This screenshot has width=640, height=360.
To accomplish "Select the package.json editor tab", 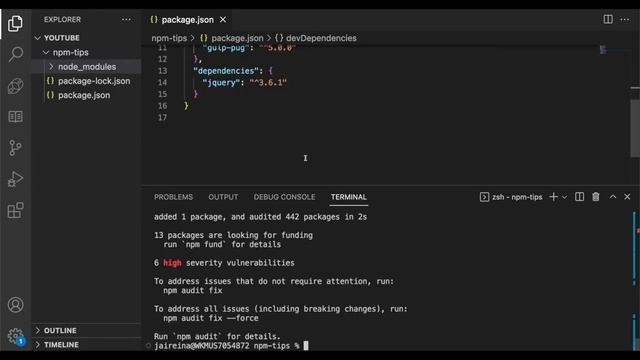I will point(187,20).
